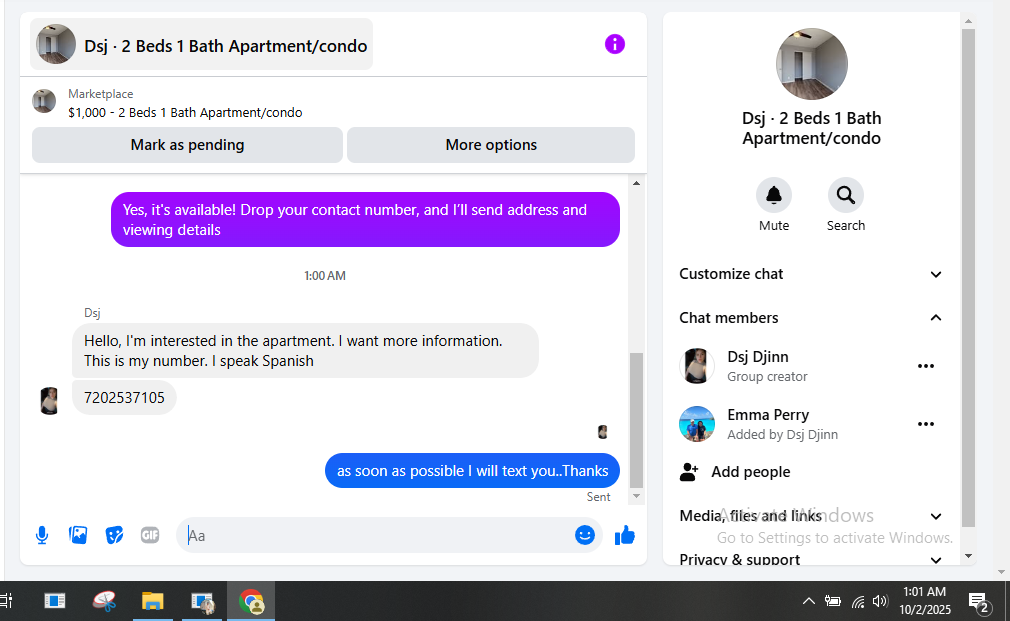This screenshot has width=1010, height=621.
Task: Mute the chat with the bell icon
Action: pos(774,195)
